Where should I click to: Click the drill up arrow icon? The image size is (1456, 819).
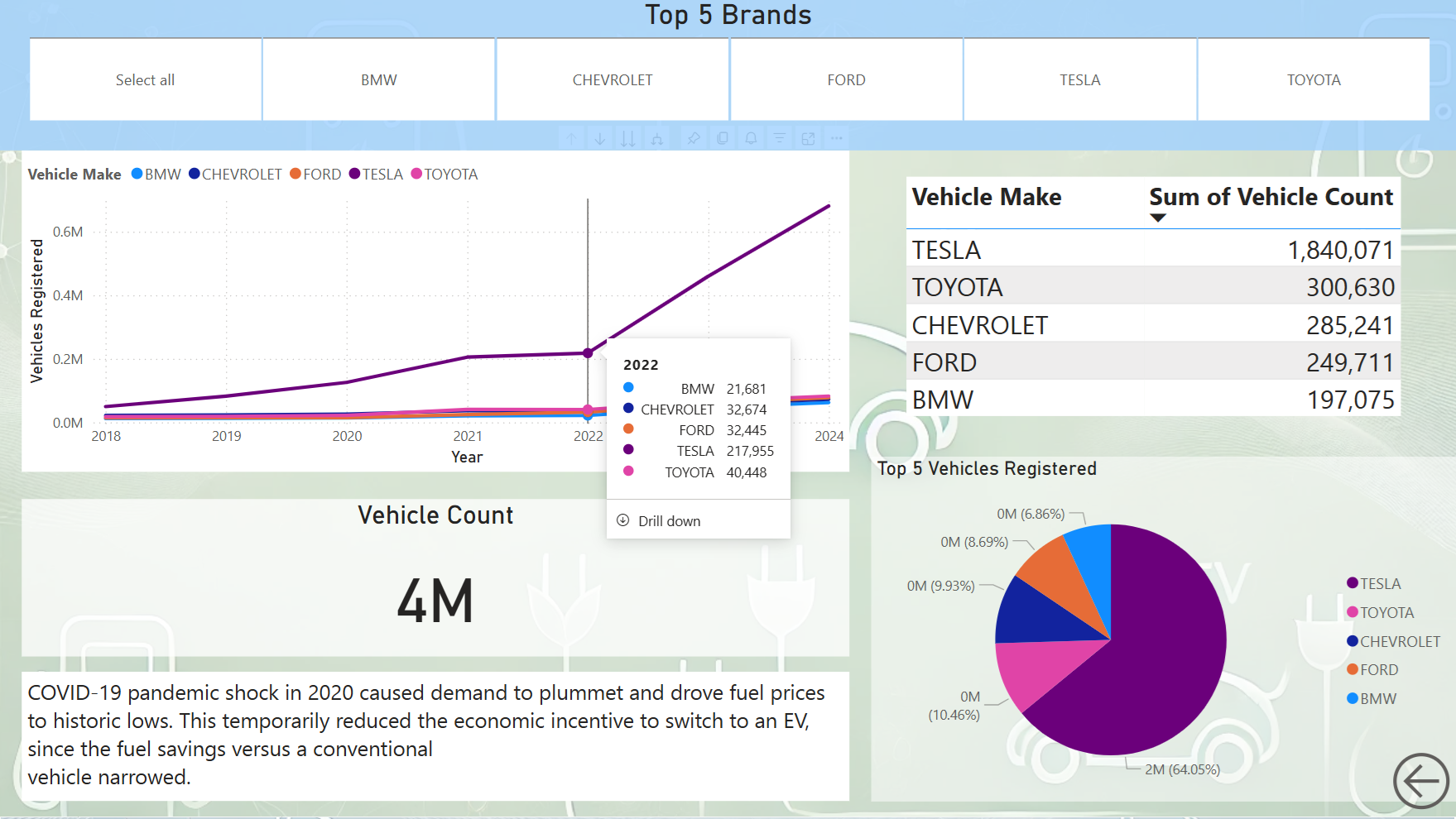point(571,139)
